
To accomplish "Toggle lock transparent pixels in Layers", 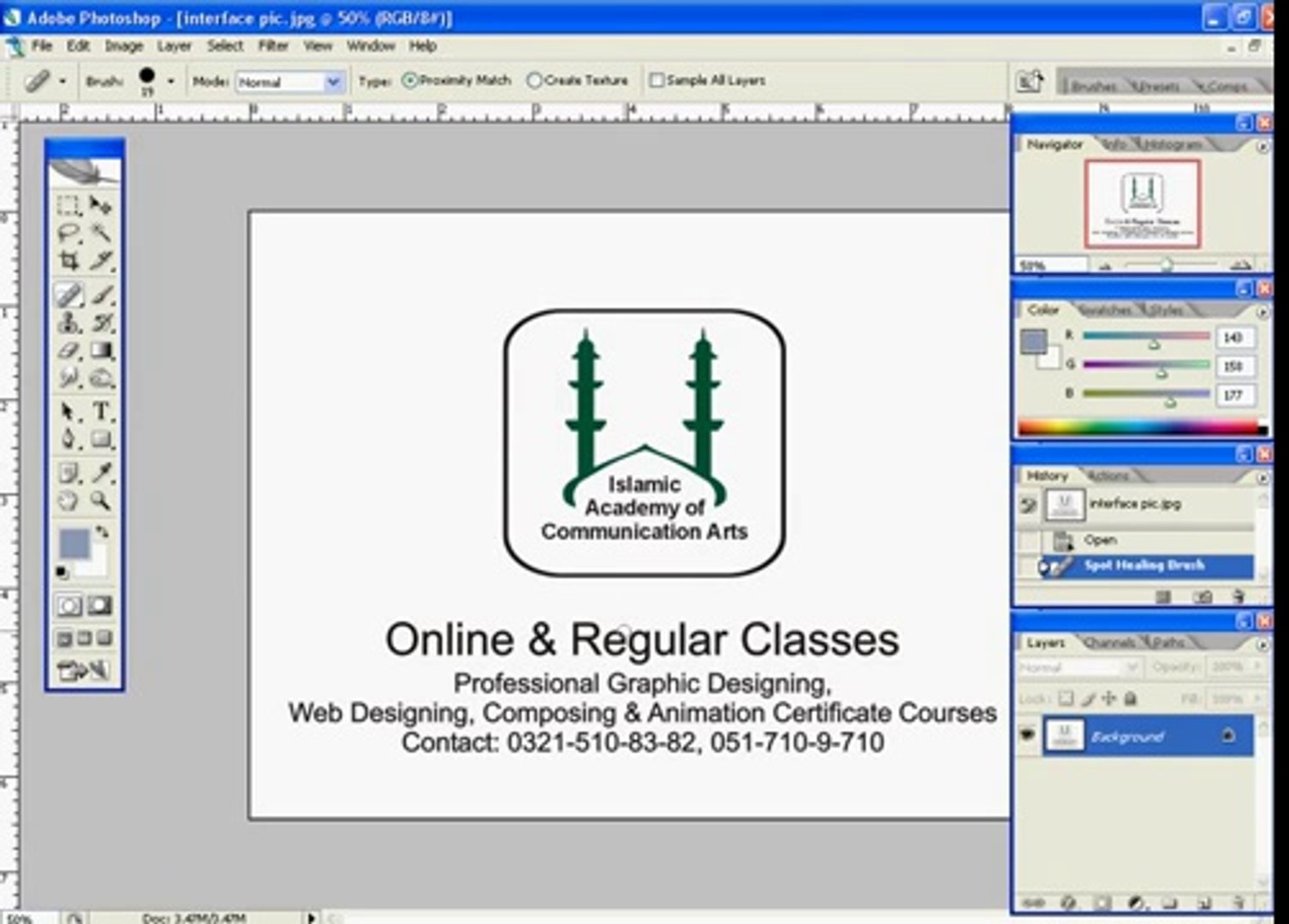I will point(1066,699).
